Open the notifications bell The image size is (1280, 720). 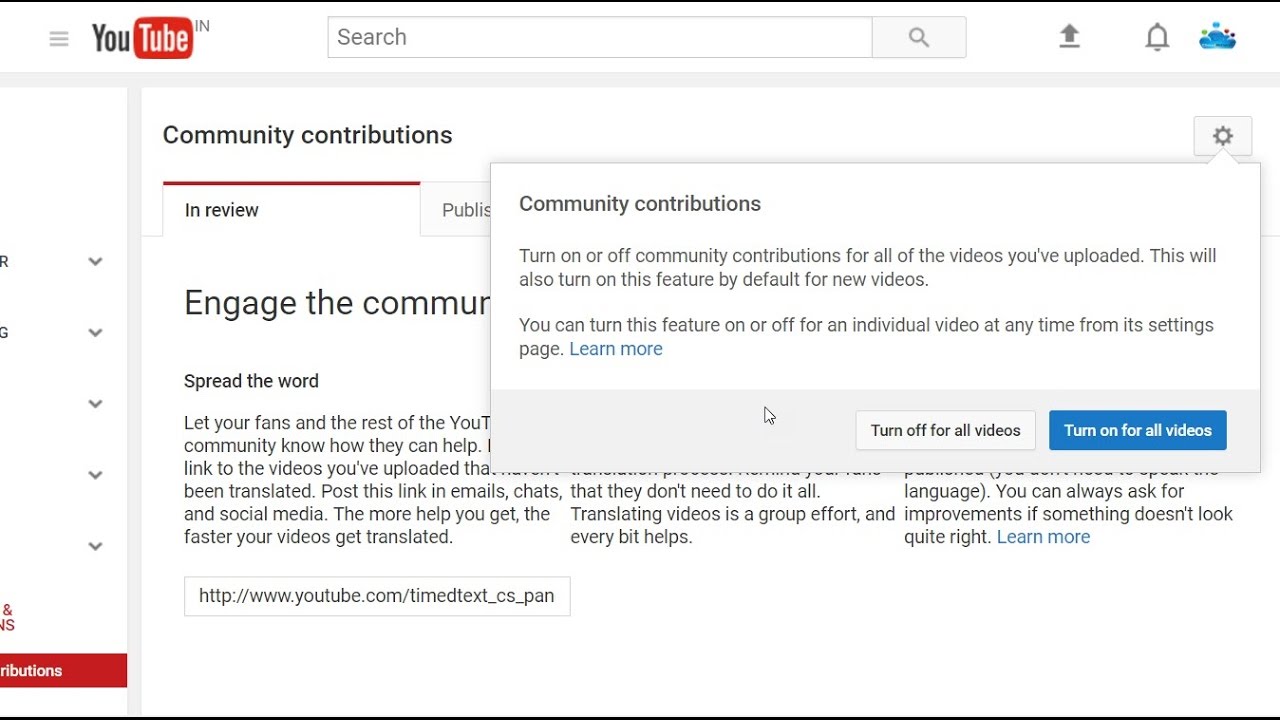[x=1157, y=38]
